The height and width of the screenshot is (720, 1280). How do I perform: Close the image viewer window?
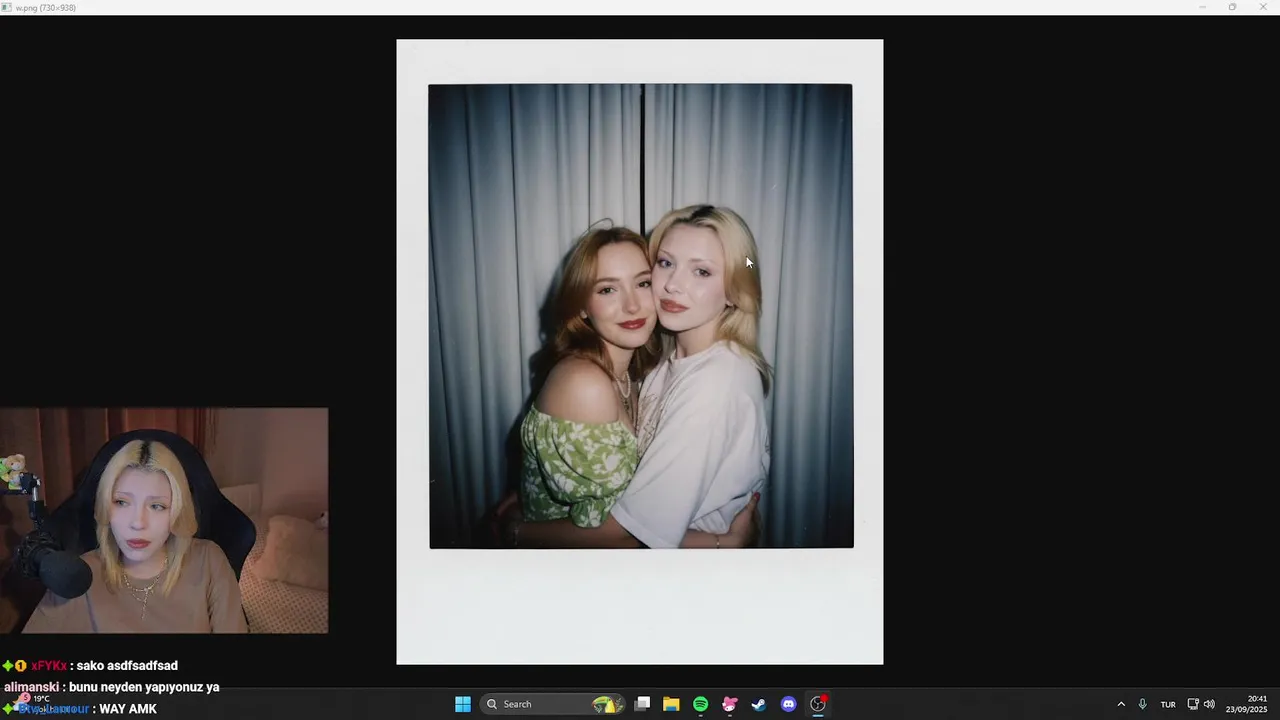1262,7
